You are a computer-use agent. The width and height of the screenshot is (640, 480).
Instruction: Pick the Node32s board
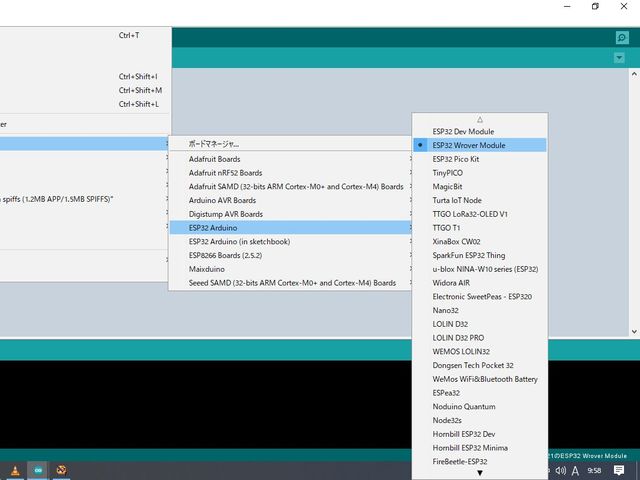tap(480, 420)
